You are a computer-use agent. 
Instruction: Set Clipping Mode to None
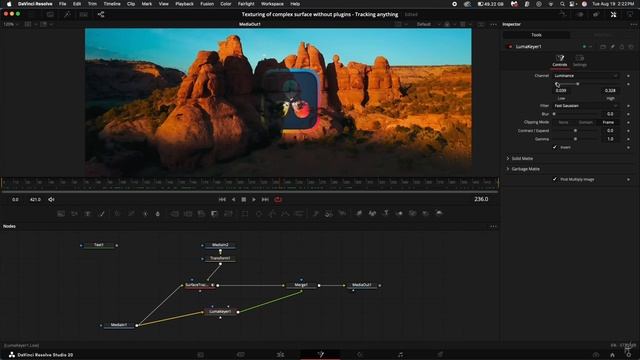click(x=563, y=122)
